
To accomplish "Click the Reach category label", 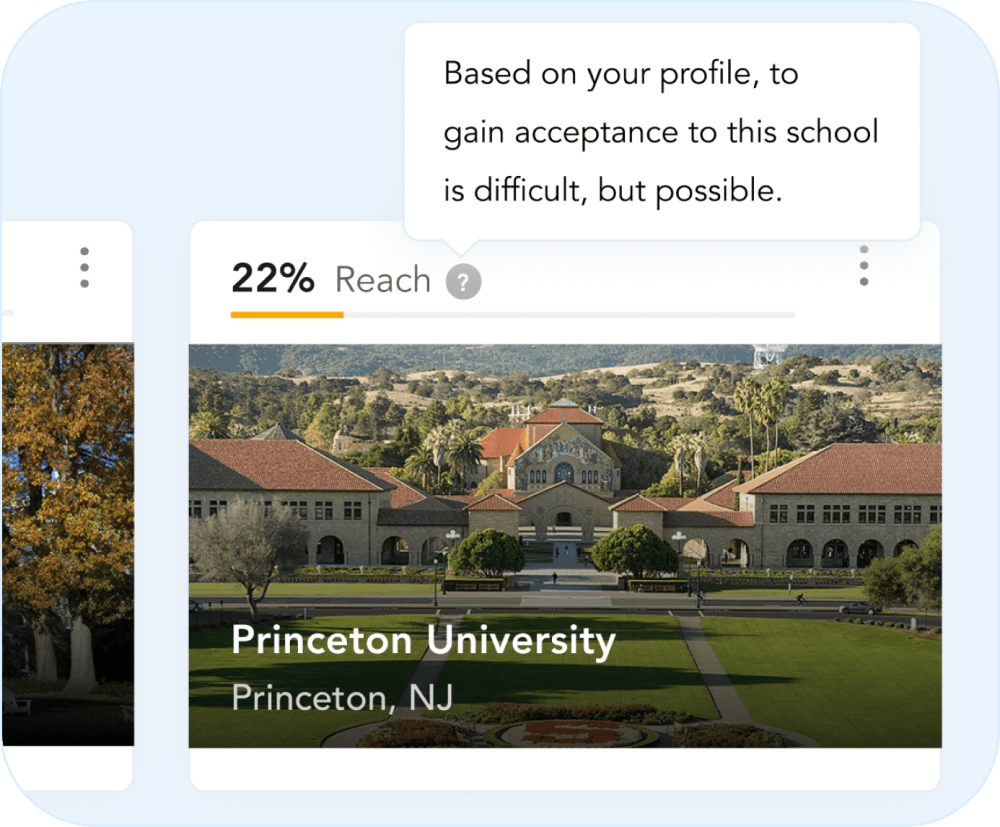I will [382, 280].
